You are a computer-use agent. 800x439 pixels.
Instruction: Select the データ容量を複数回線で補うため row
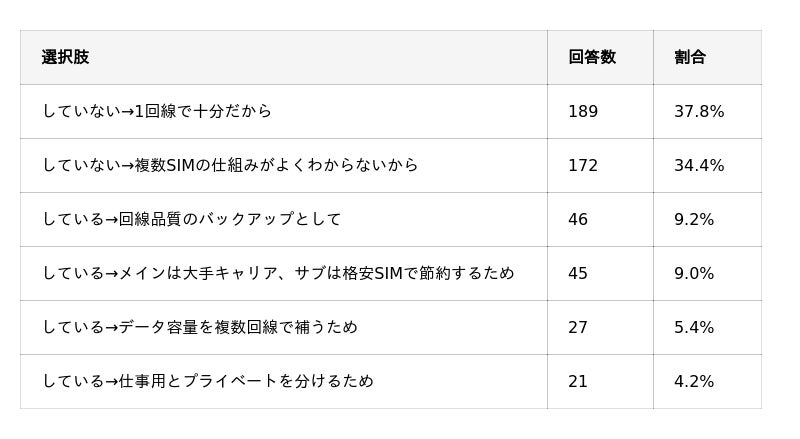[200, 327]
